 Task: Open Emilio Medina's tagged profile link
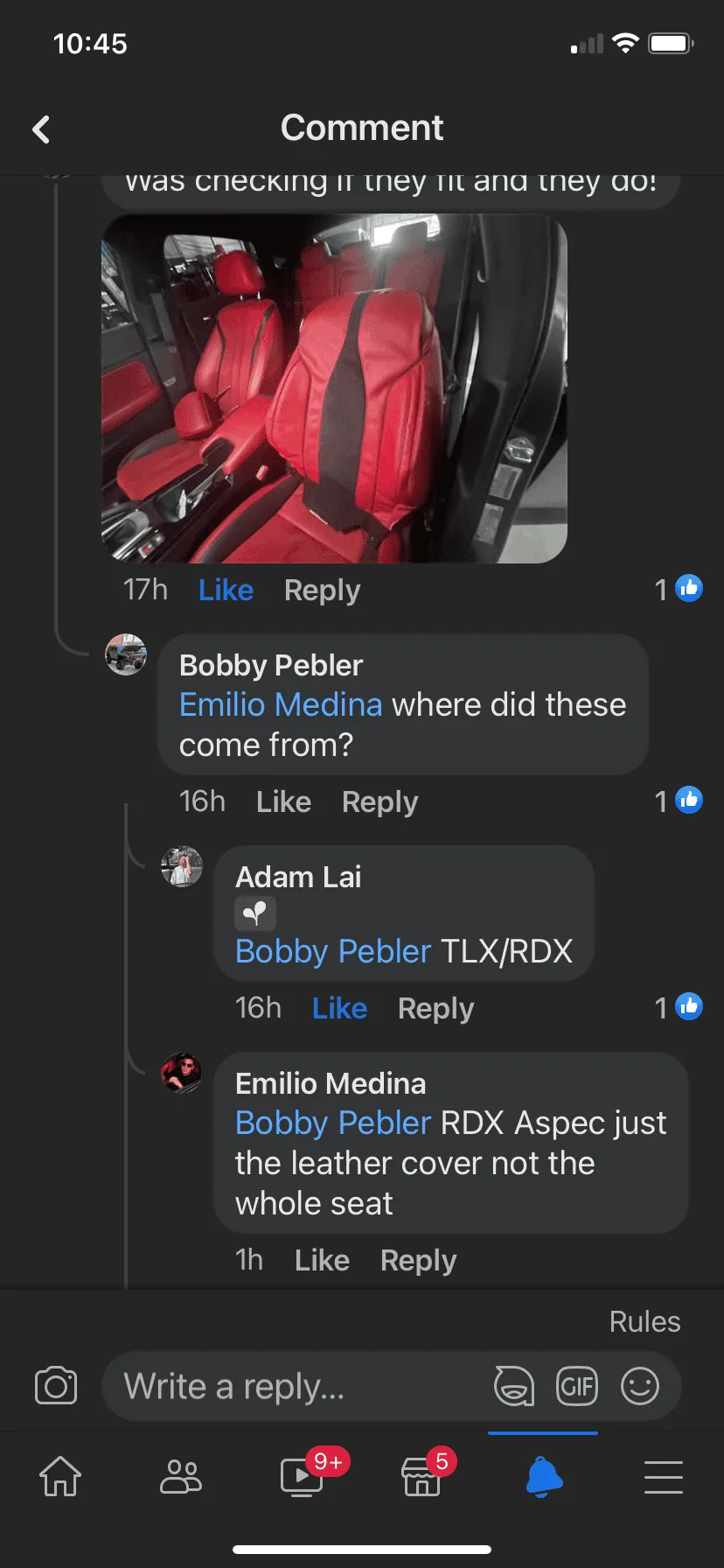click(281, 704)
